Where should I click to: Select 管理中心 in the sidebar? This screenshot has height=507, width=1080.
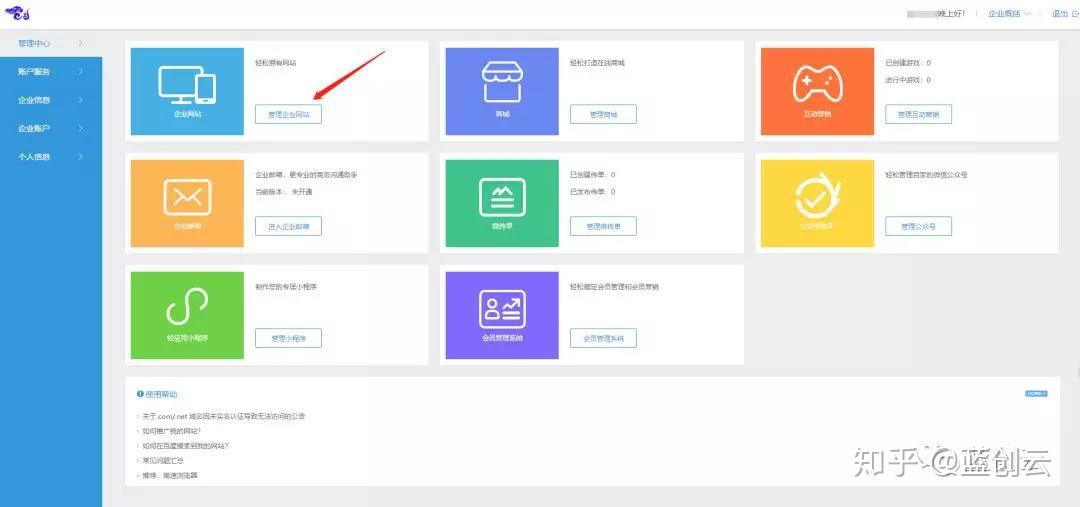pos(51,43)
